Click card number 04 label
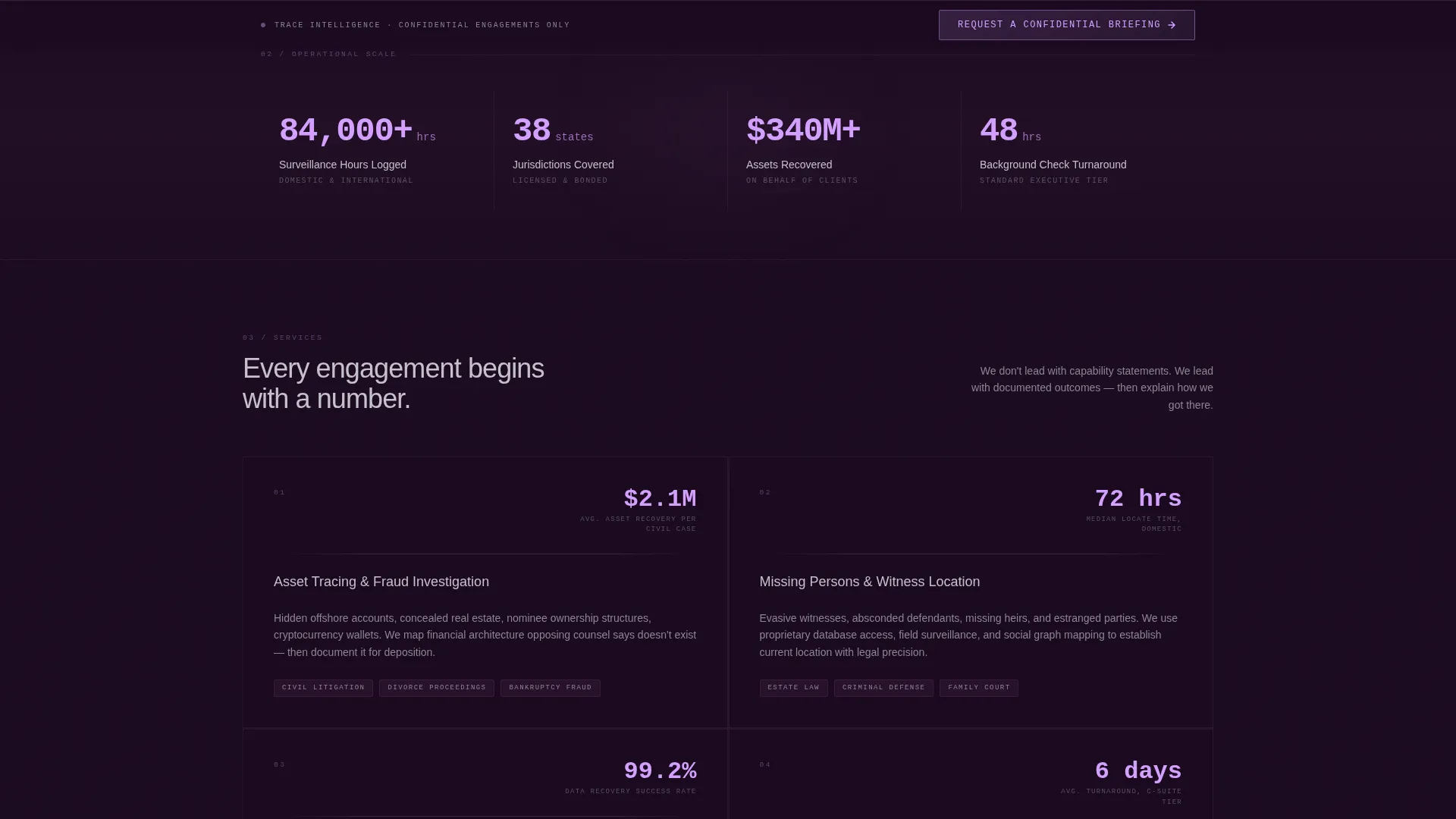This screenshot has height=819, width=1456. [765, 765]
